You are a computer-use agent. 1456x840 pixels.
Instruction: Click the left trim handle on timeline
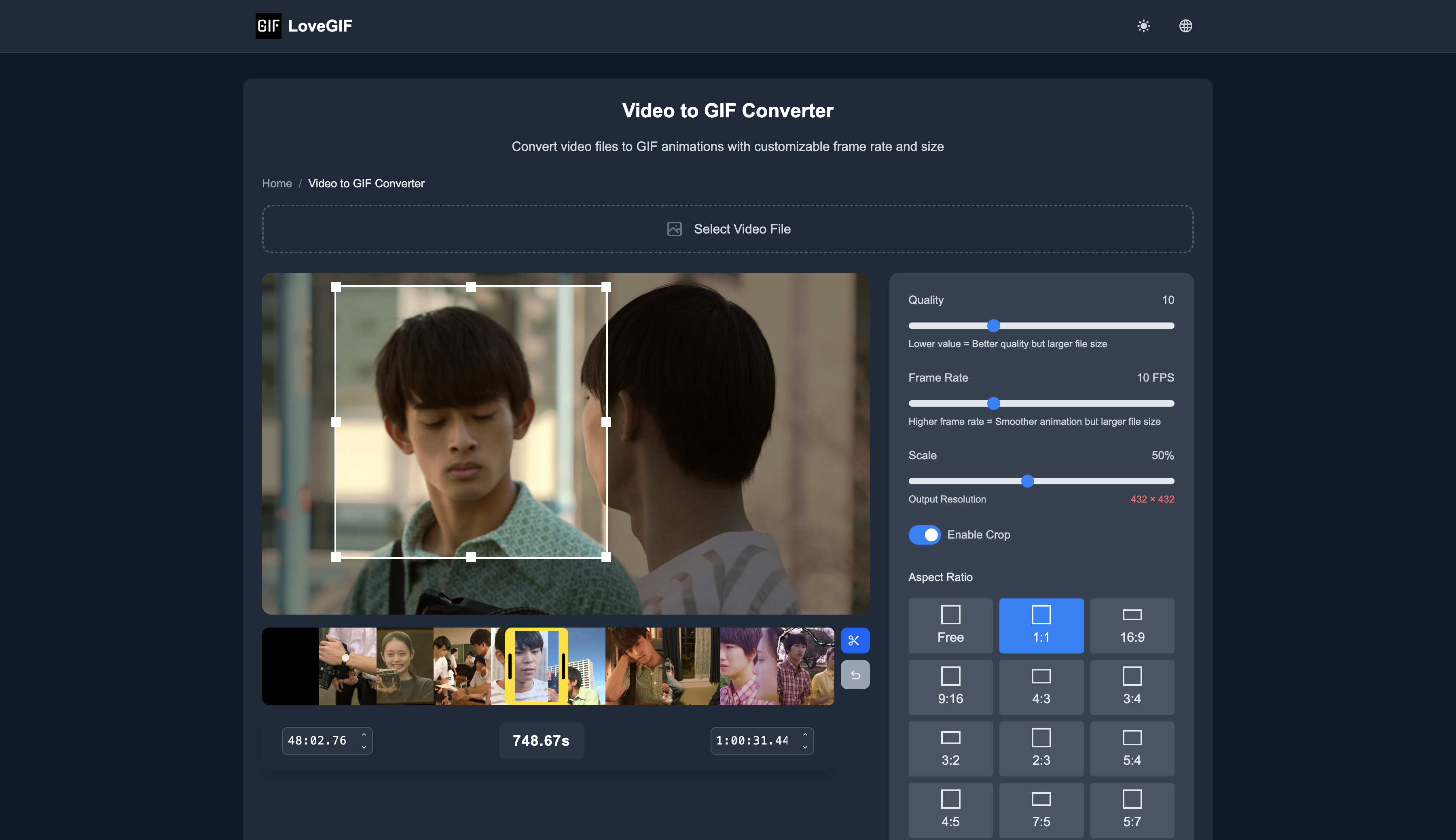pyautogui.click(x=510, y=666)
